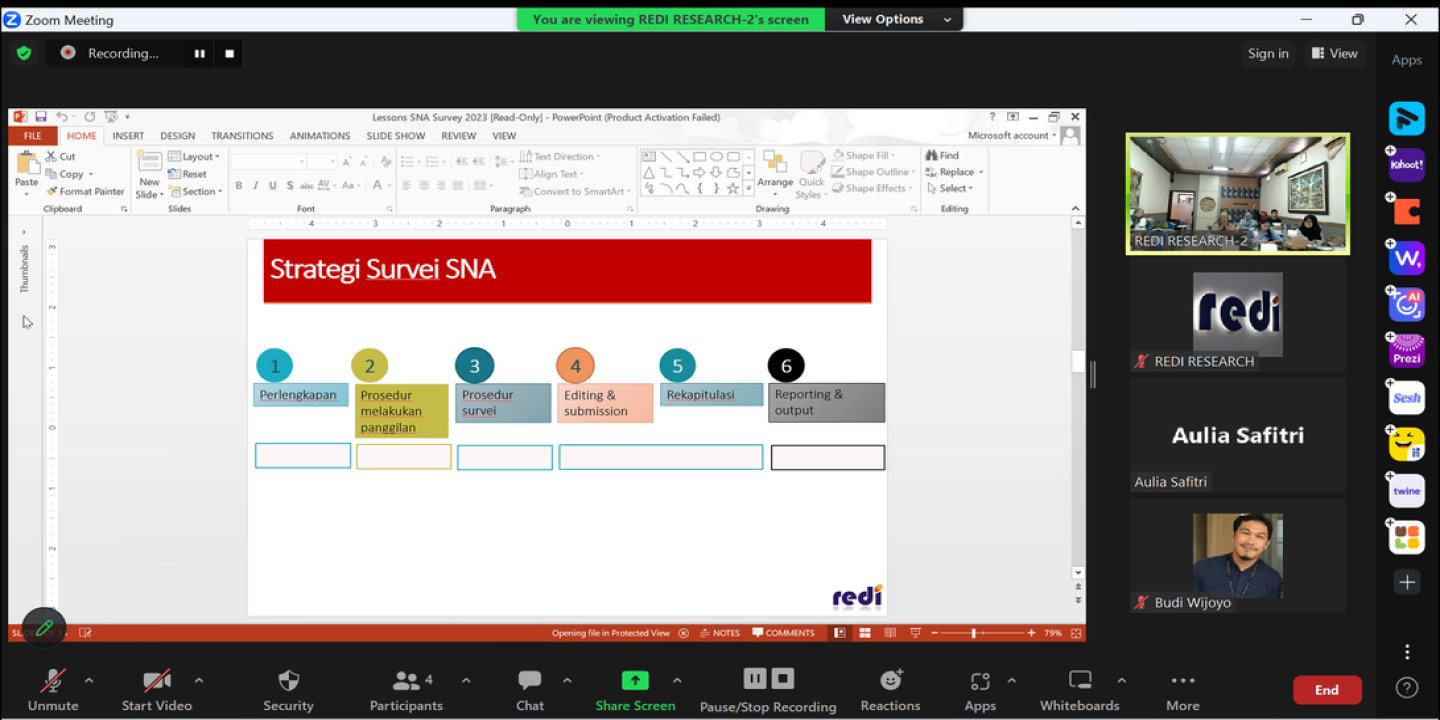The image size is (1440, 720).
Task: Expand video options arrow next to Start Video
Action: [x=198, y=681]
